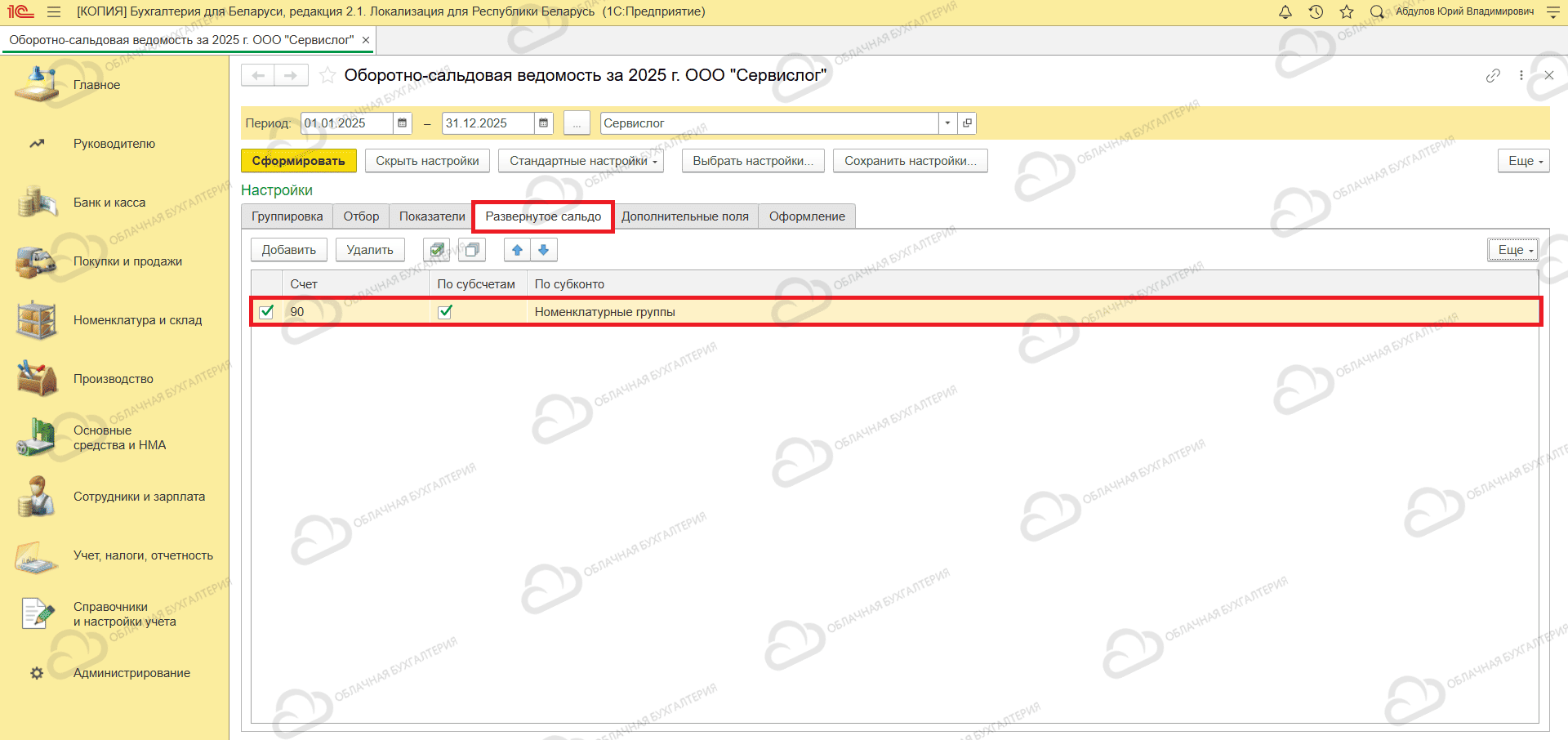
Task: Open the search magnifier icon
Action: click(1377, 11)
